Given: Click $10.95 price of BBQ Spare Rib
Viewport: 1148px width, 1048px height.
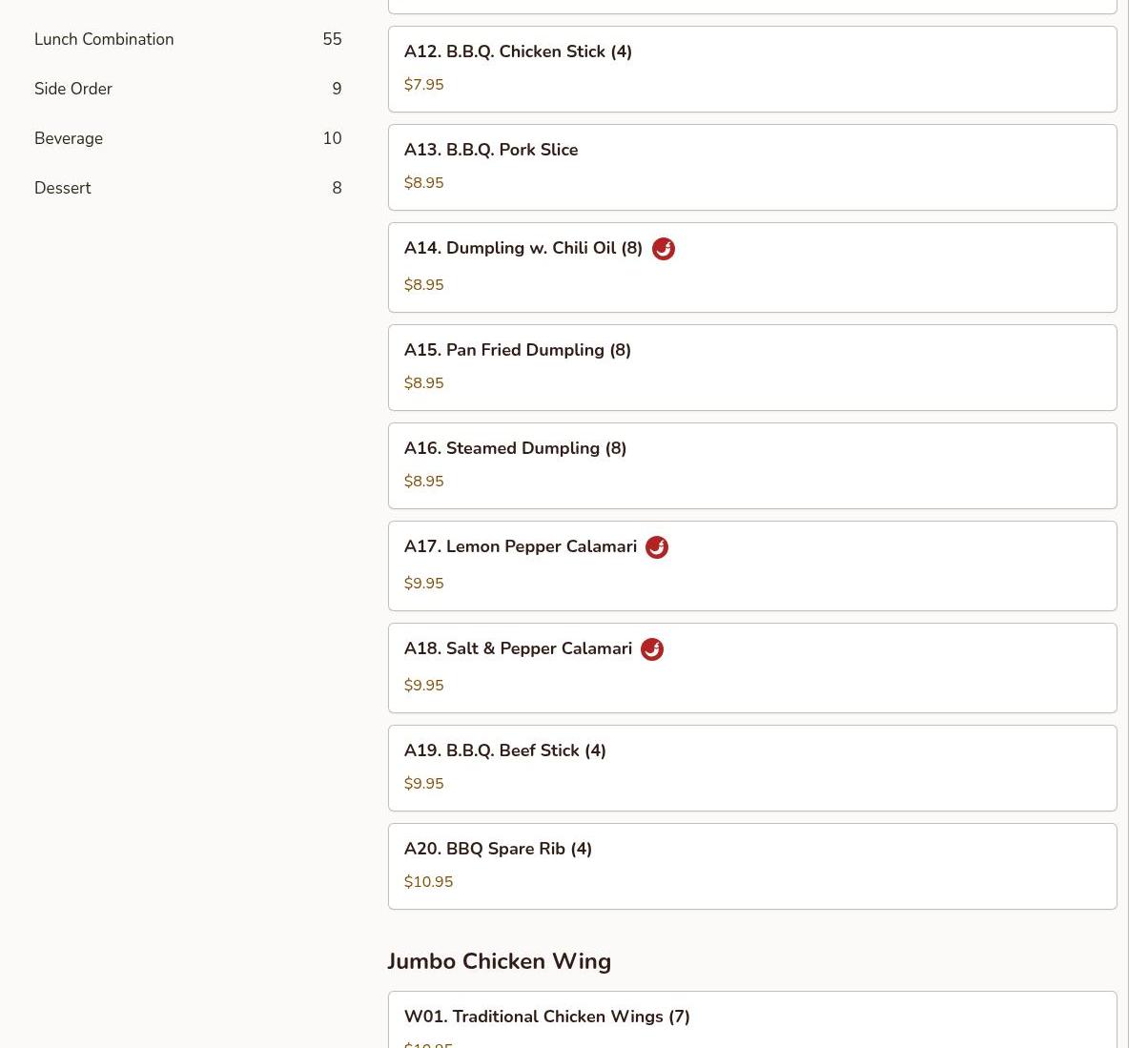Looking at the screenshot, I should (428, 882).
